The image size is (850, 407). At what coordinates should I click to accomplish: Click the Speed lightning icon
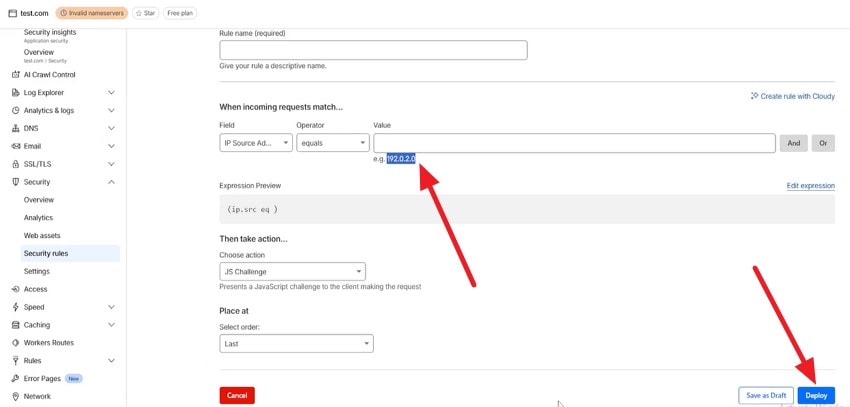pos(15,307)
